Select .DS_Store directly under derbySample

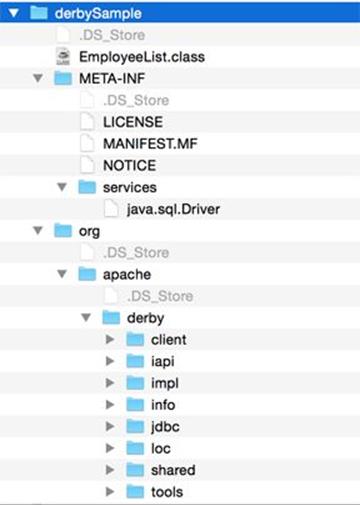[112, 35]
